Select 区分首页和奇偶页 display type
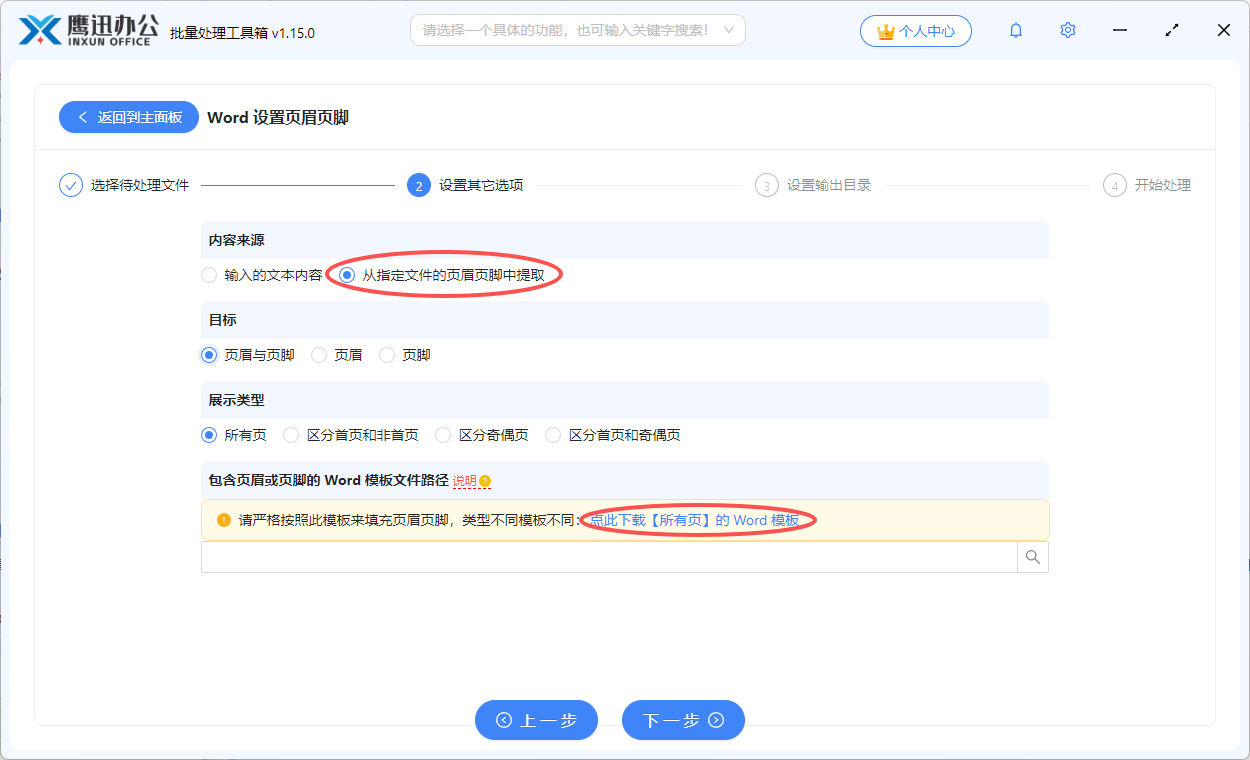 [613, 435]
